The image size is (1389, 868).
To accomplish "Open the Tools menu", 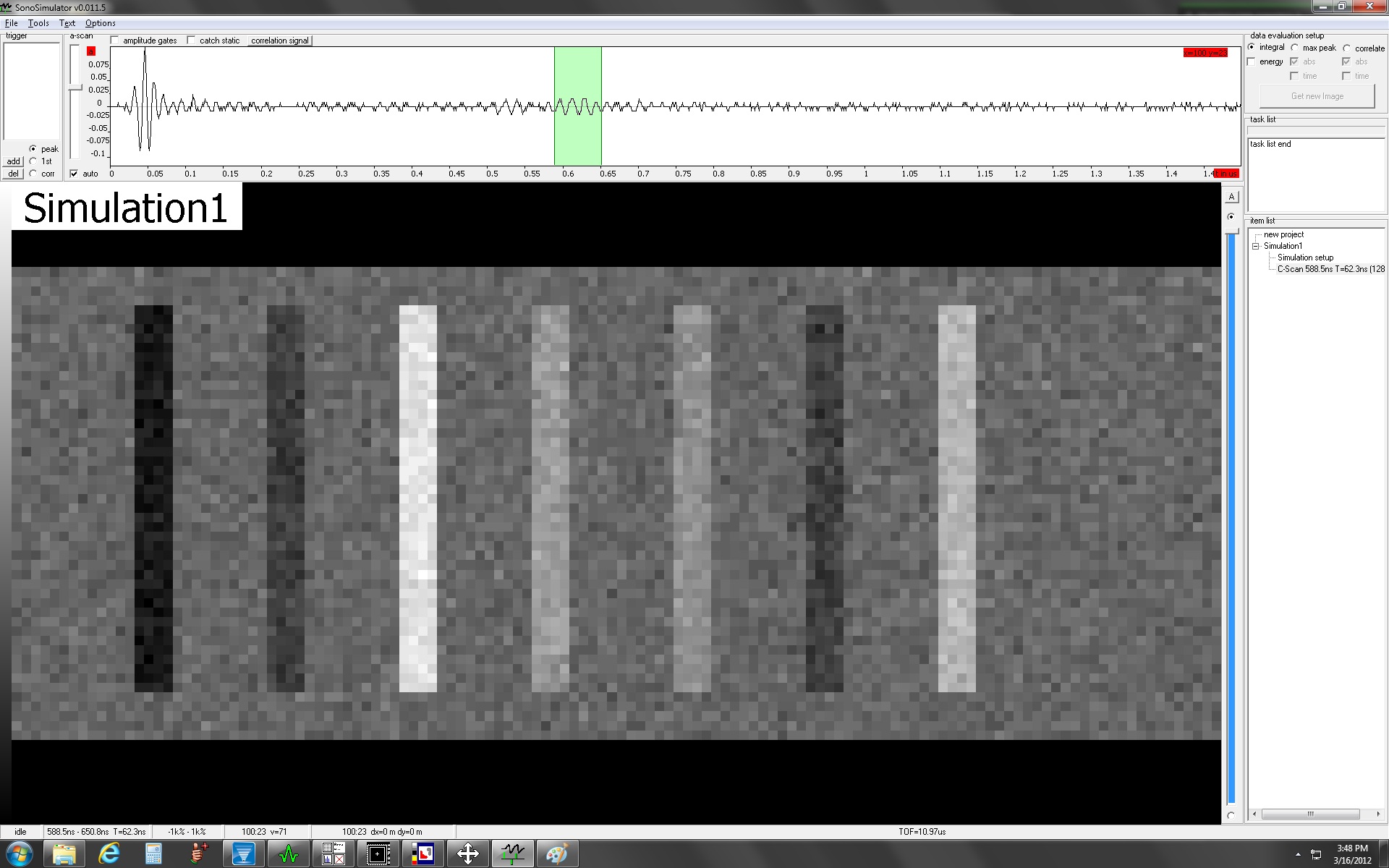I will 38,23.
